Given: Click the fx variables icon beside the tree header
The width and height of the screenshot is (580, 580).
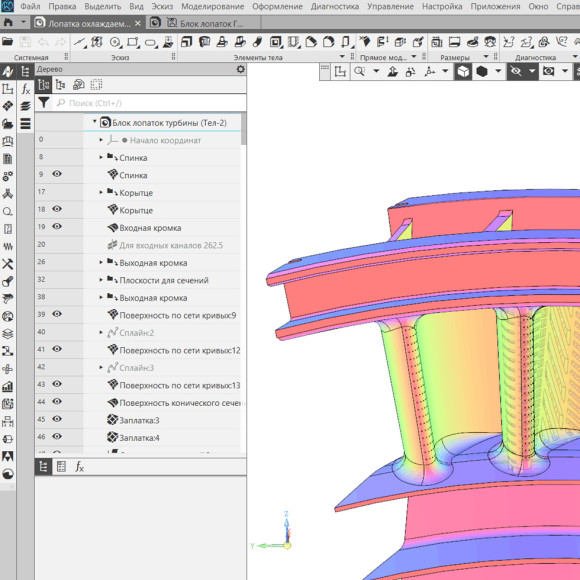Looking at the screenshot, I should tap(25, 89).
